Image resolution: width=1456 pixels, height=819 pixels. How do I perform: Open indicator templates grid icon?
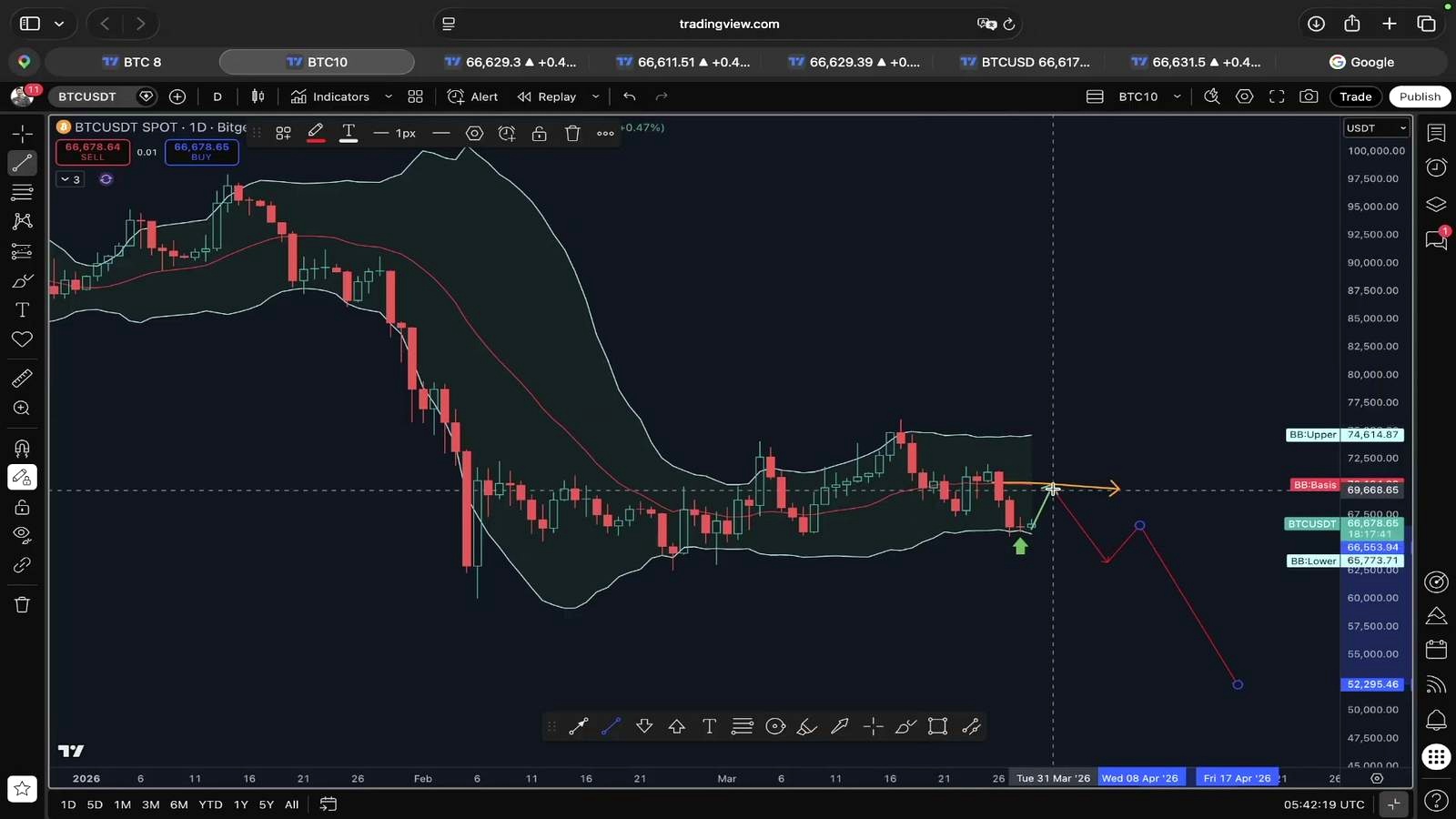(x=416, y=96)
